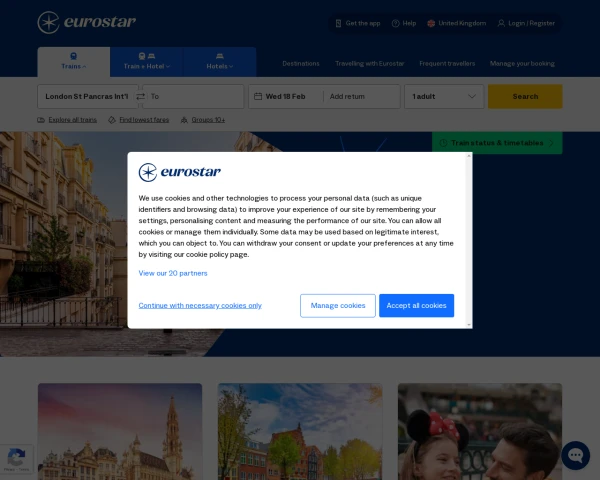600x480 pixels.
Task: Switch to the Hotels tab
Action: click(x=220, y=62)
